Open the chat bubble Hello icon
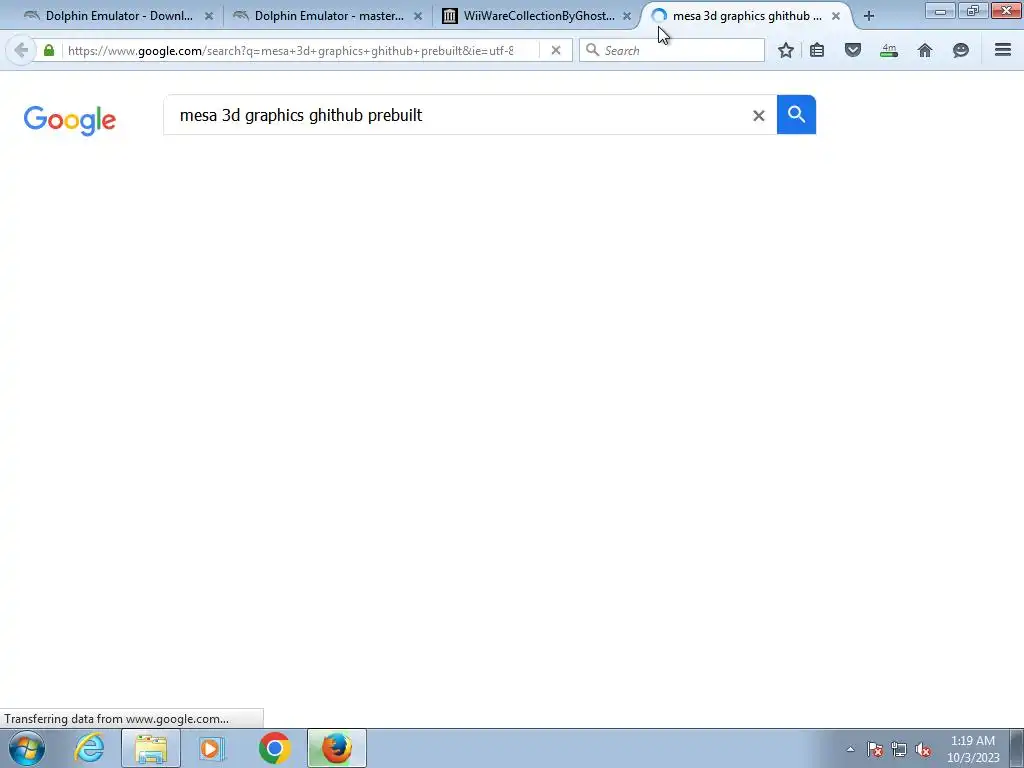 click(x=961, y=50)
